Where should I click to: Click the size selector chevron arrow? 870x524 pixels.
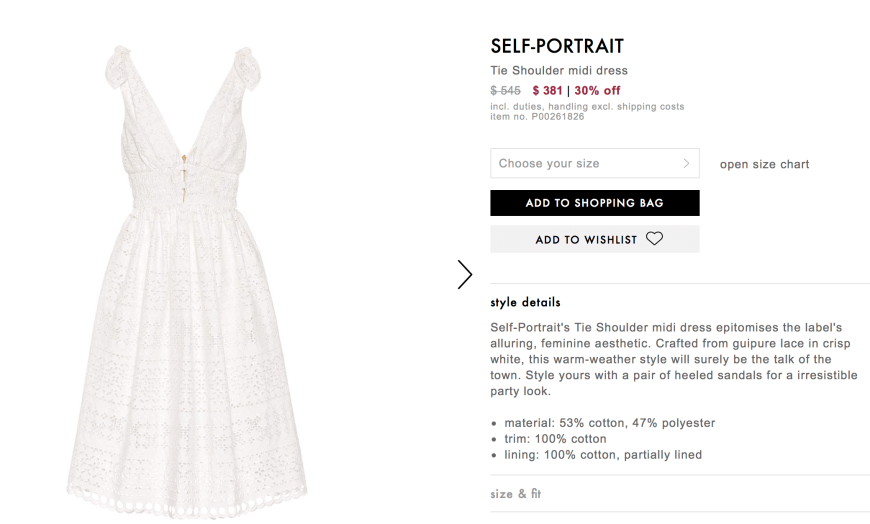coord(686,163)
